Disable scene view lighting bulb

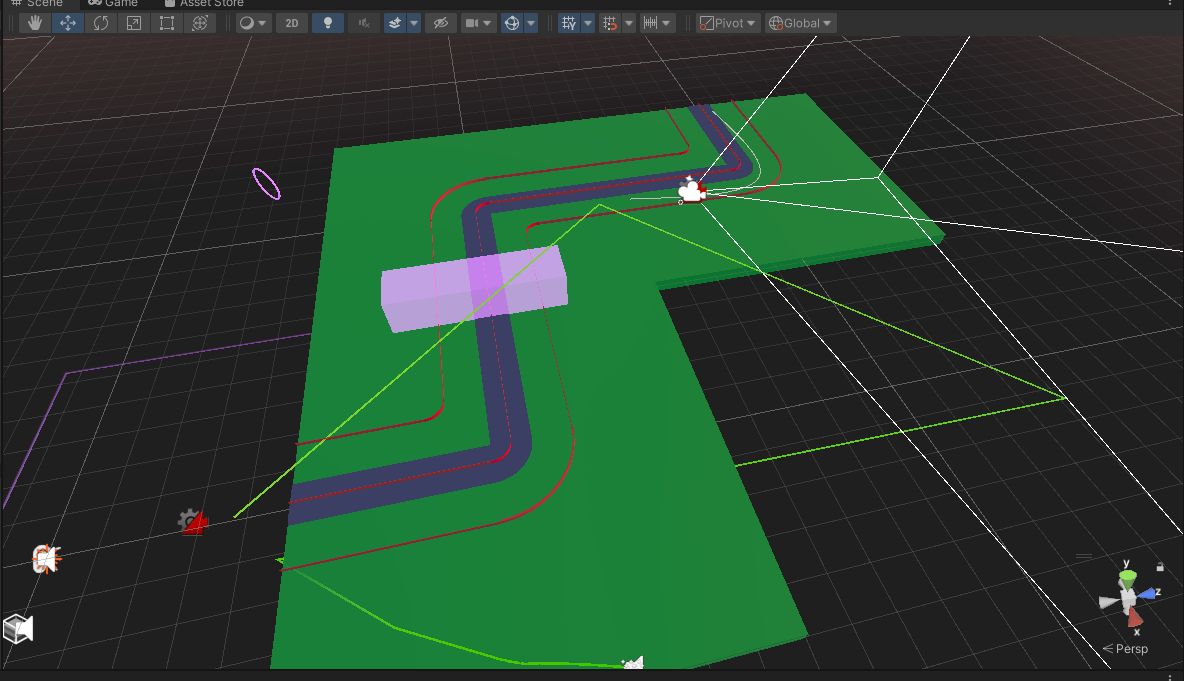pos(327,22)
